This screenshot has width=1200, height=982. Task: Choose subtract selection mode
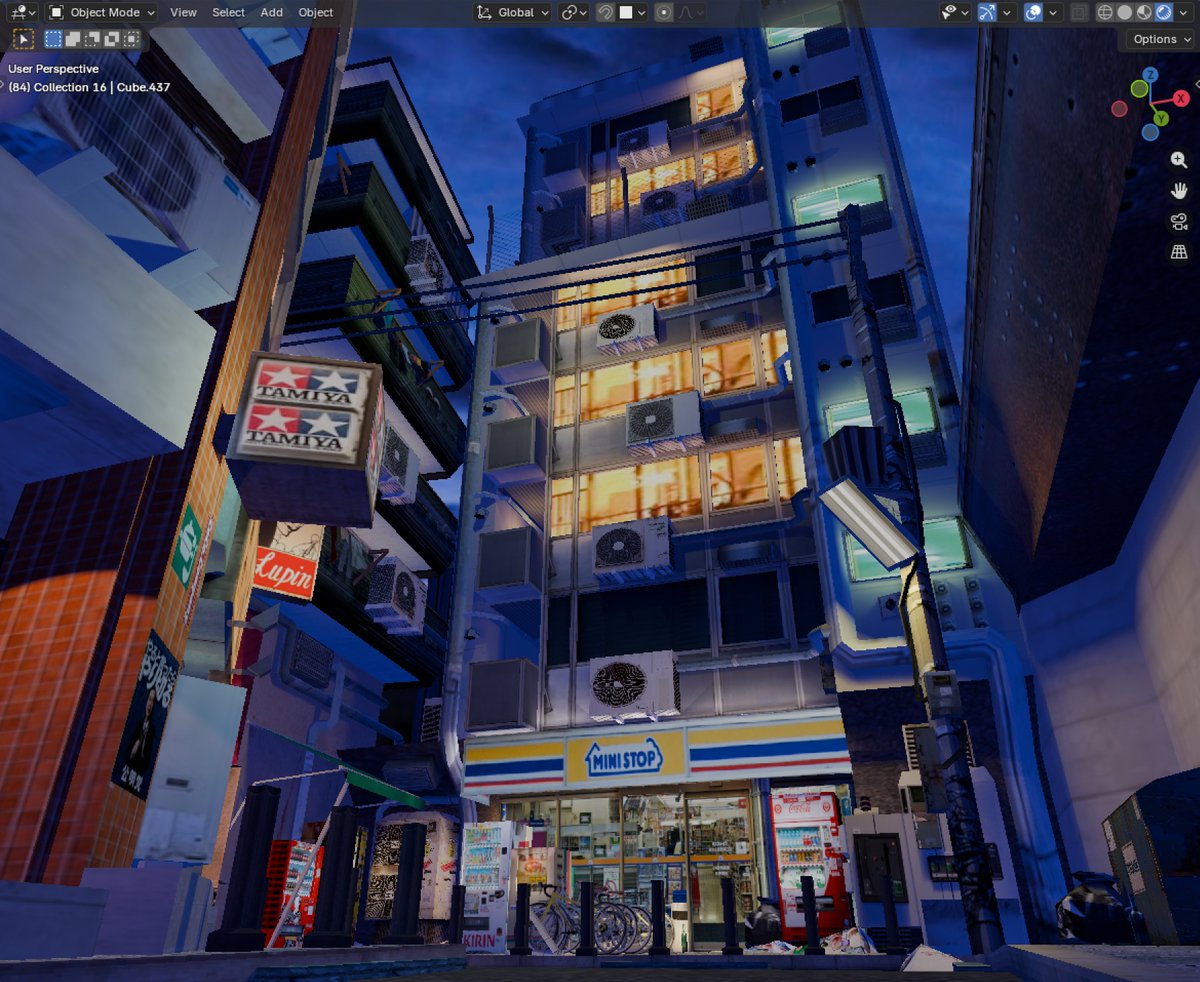coord(92,39)
